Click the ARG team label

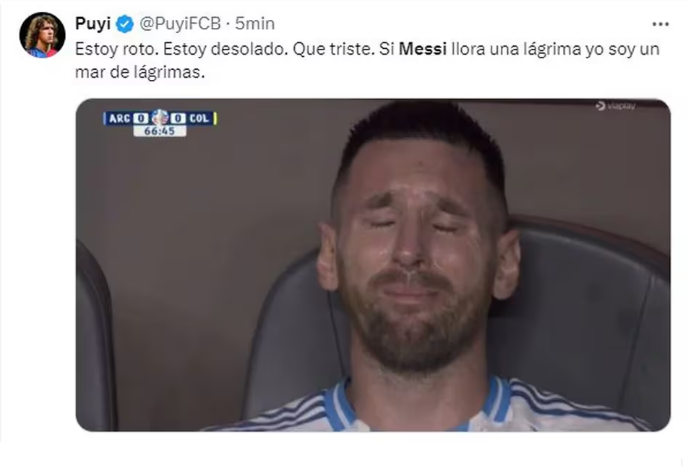(x=120, y=119)
